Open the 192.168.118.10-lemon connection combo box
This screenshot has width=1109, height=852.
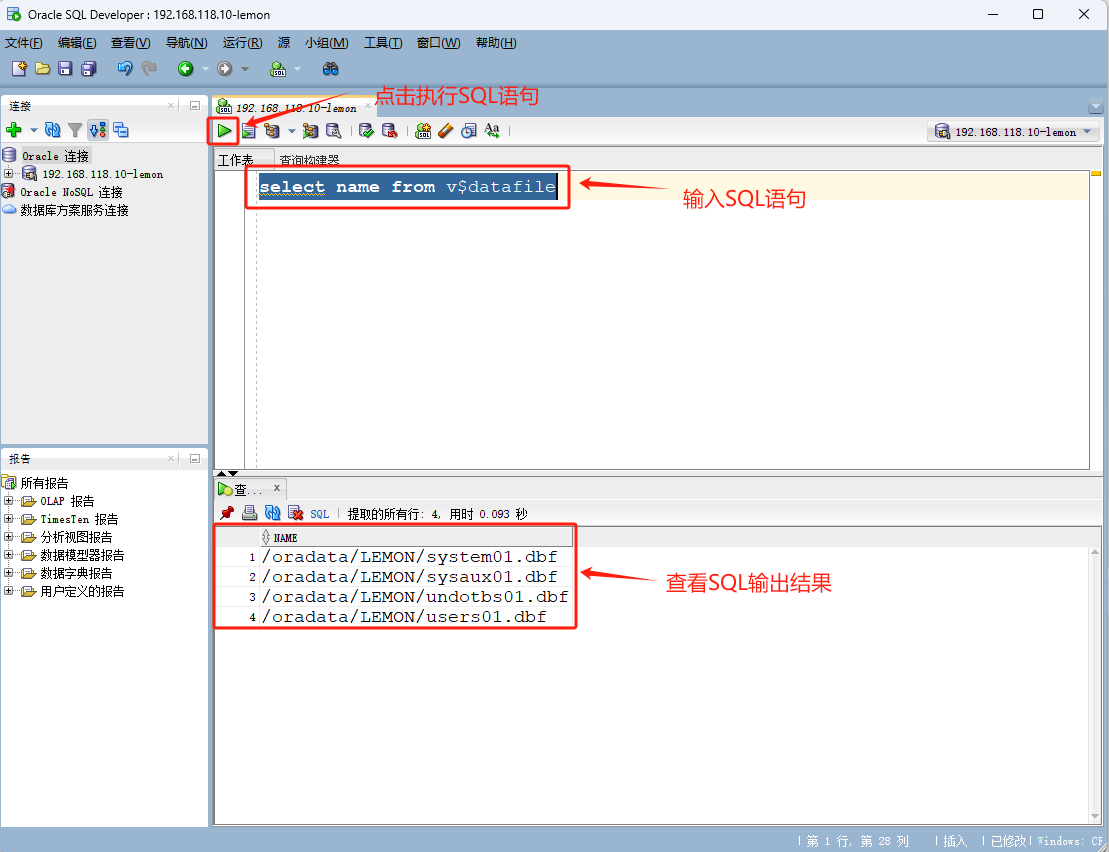click(1014, 132)
